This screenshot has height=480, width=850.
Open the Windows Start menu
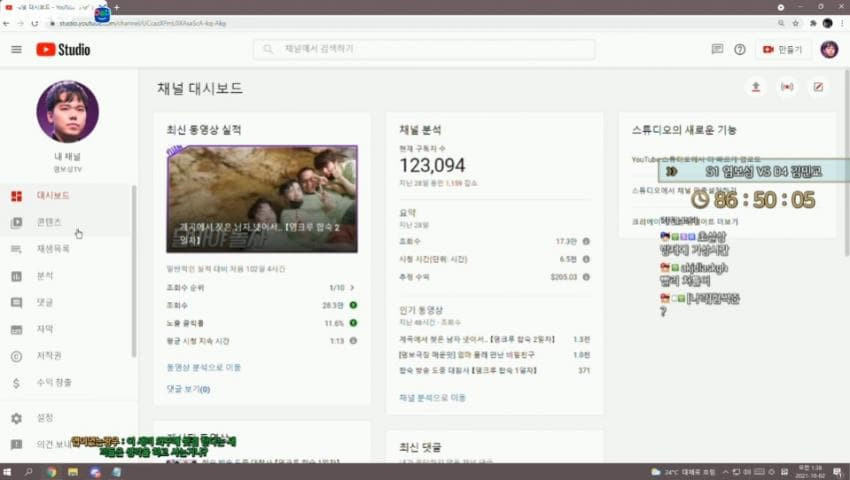[x=7, y=472]
